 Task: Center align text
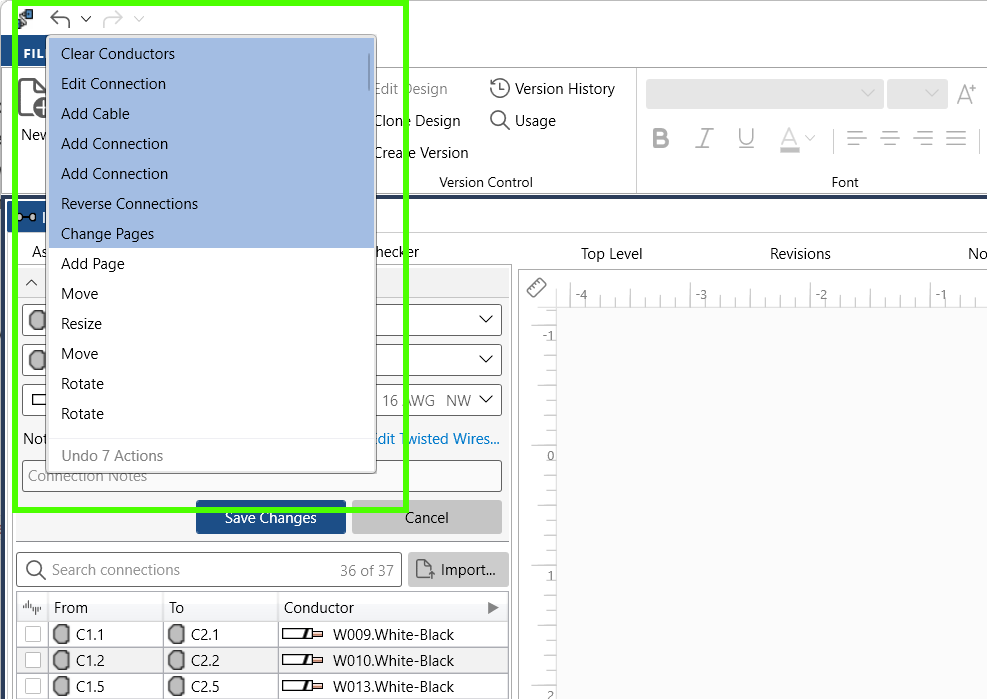[890, 138]
